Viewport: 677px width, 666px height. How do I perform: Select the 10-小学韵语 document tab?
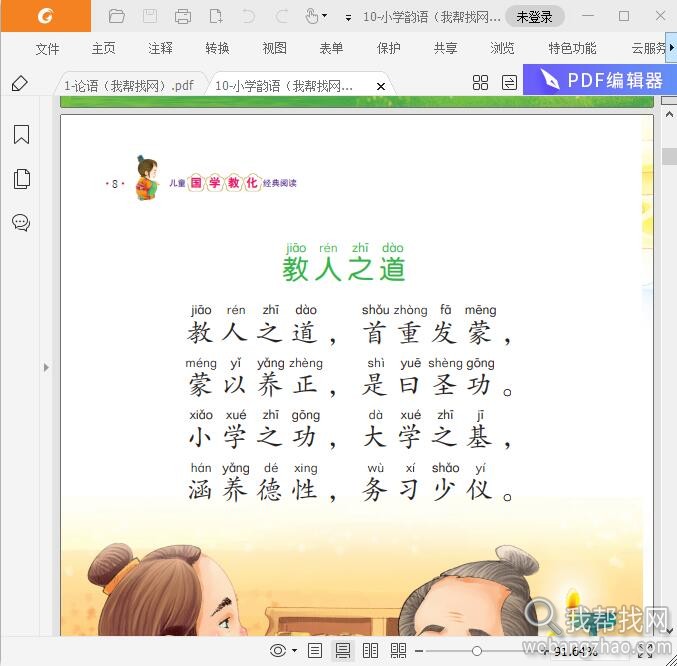(284, 86)
